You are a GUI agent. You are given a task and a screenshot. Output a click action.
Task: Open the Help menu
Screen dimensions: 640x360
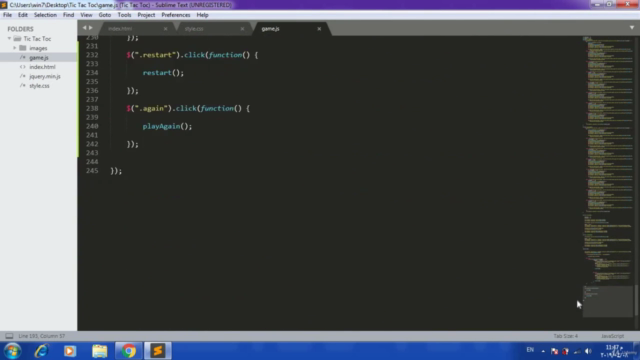pos(202,15)
